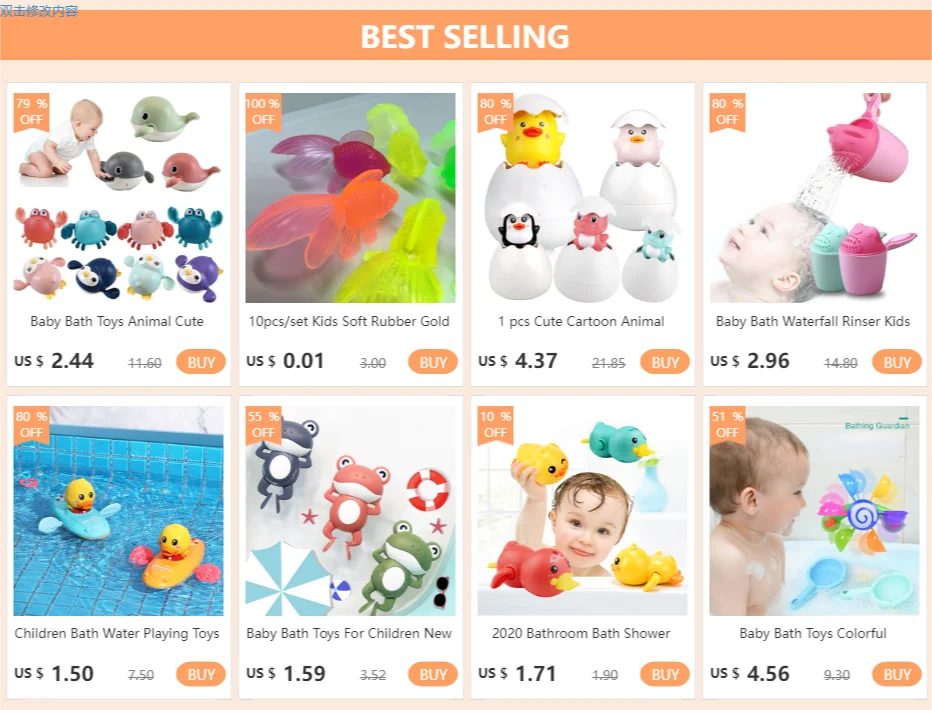Open the rubber goldfish product image

click(350, 198)
